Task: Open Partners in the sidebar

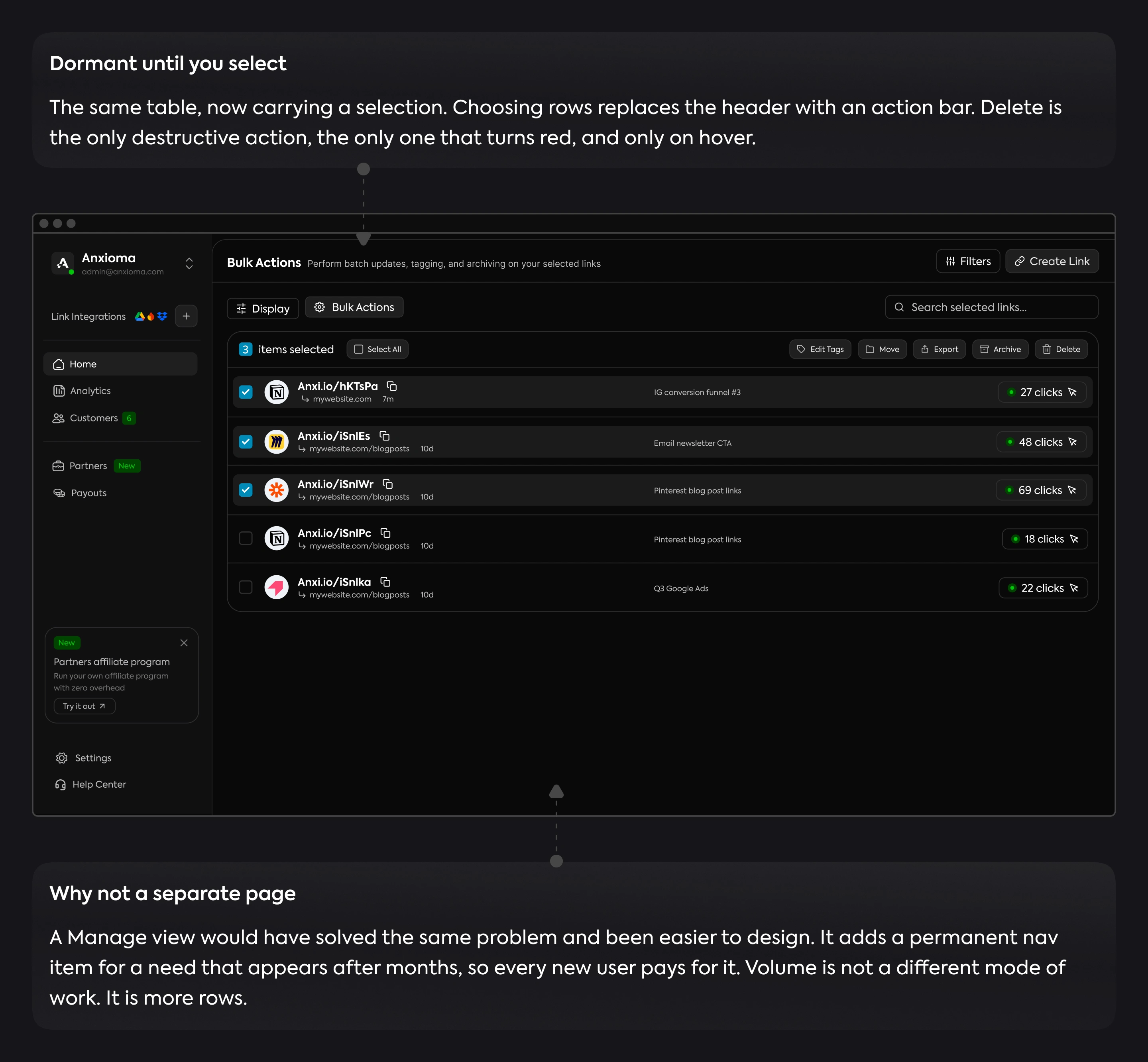Action: [x=96, y=466]
